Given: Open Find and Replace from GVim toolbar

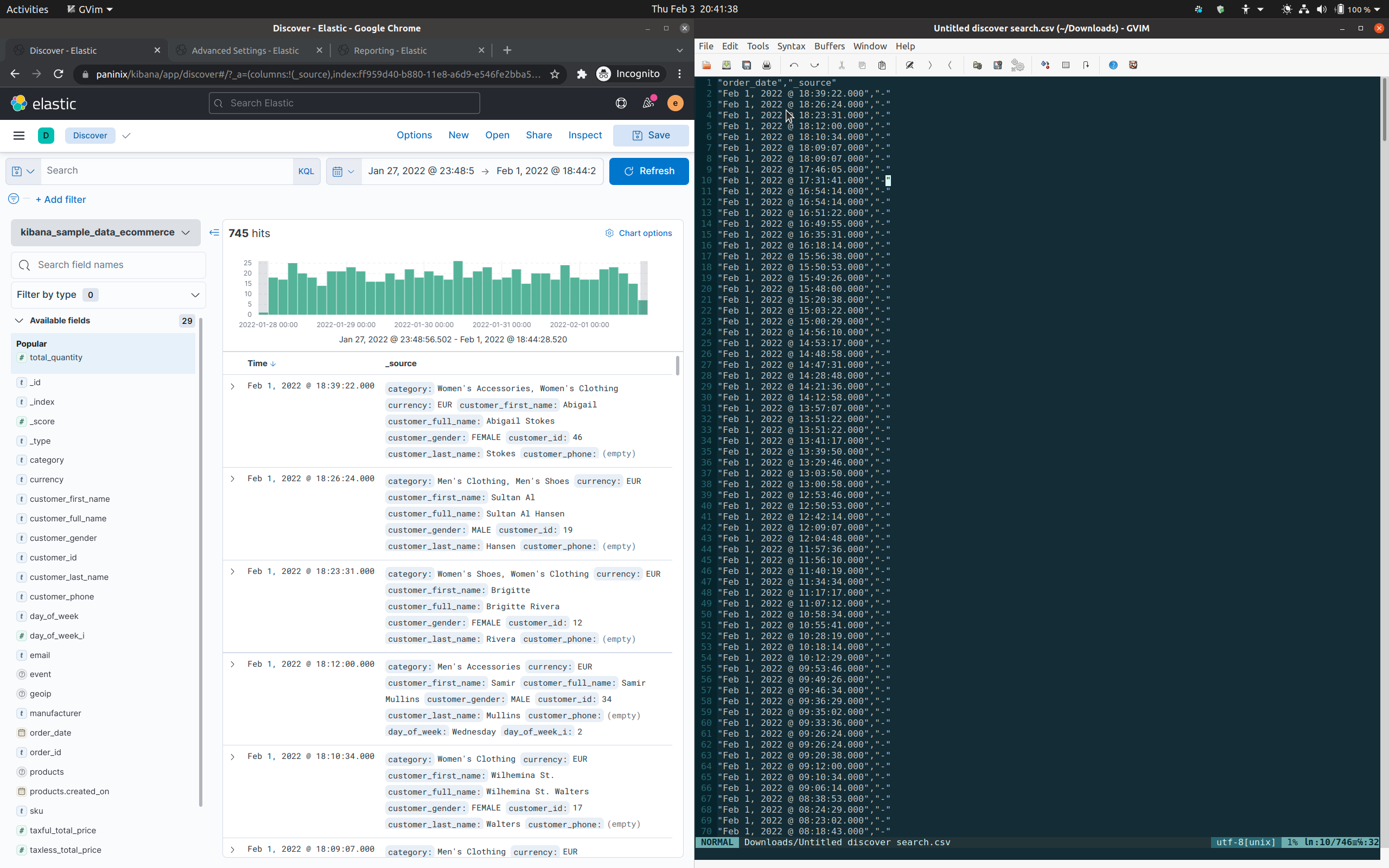Looking at the screenshot, I should pyautogui.click(x=910, y=65).
